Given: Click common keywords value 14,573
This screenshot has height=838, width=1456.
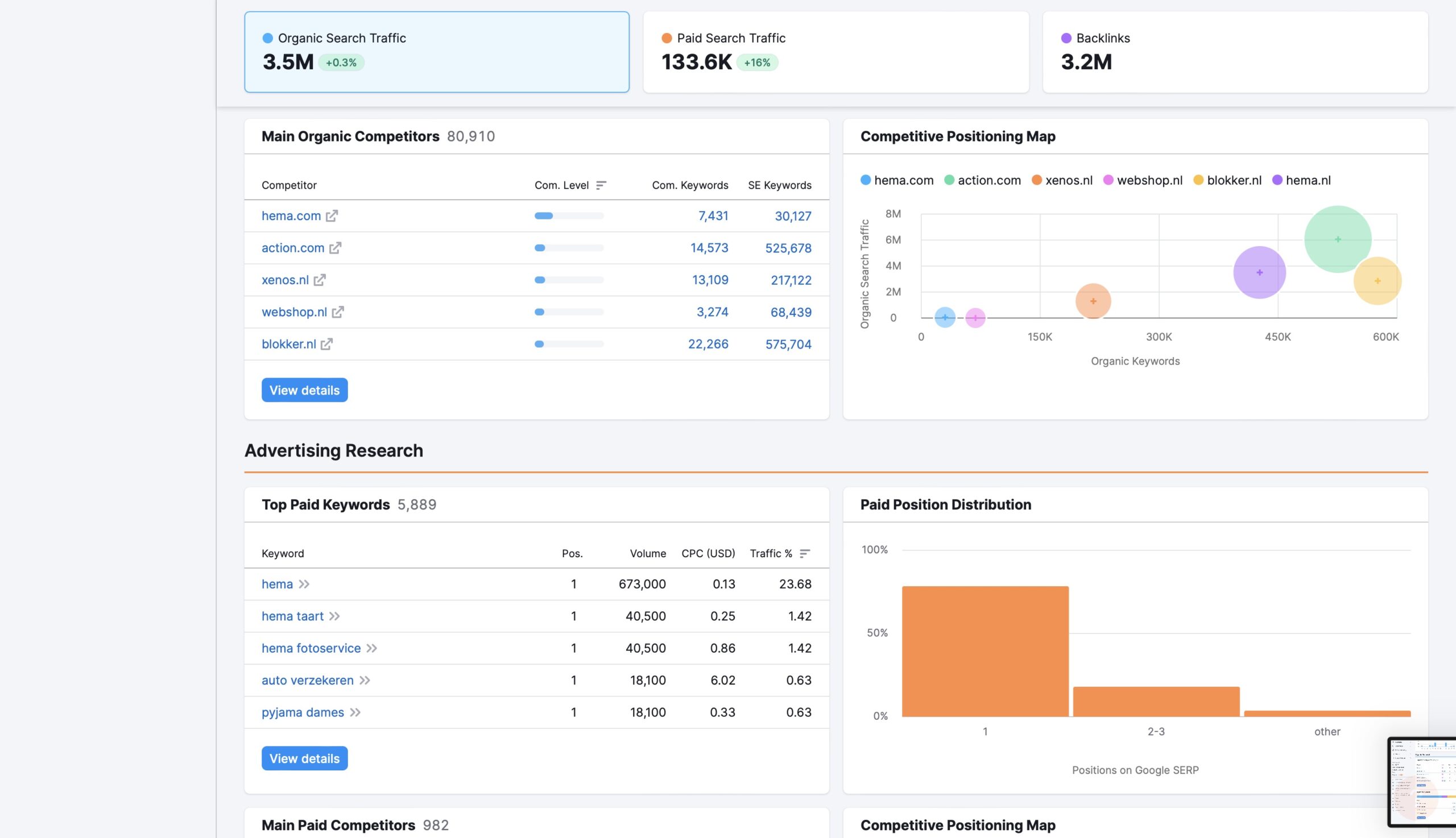Looking at the screenshot, I should coord(709,248).
